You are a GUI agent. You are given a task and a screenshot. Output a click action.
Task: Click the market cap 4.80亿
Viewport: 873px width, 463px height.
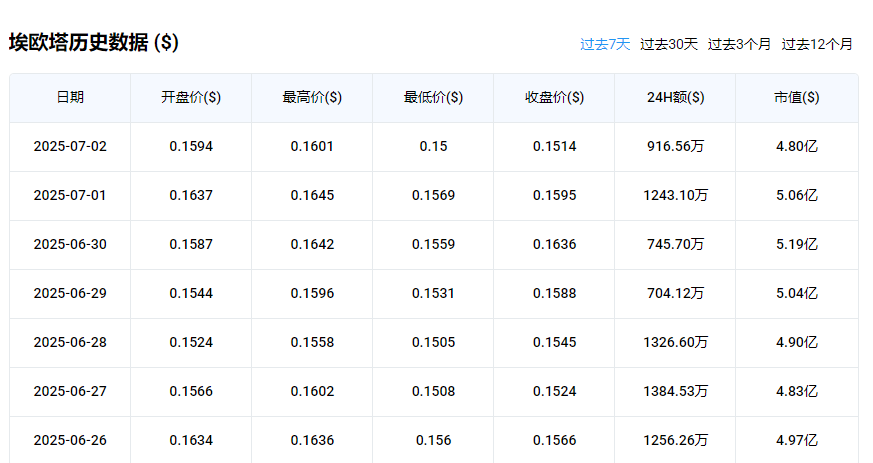tap(797, 146)
